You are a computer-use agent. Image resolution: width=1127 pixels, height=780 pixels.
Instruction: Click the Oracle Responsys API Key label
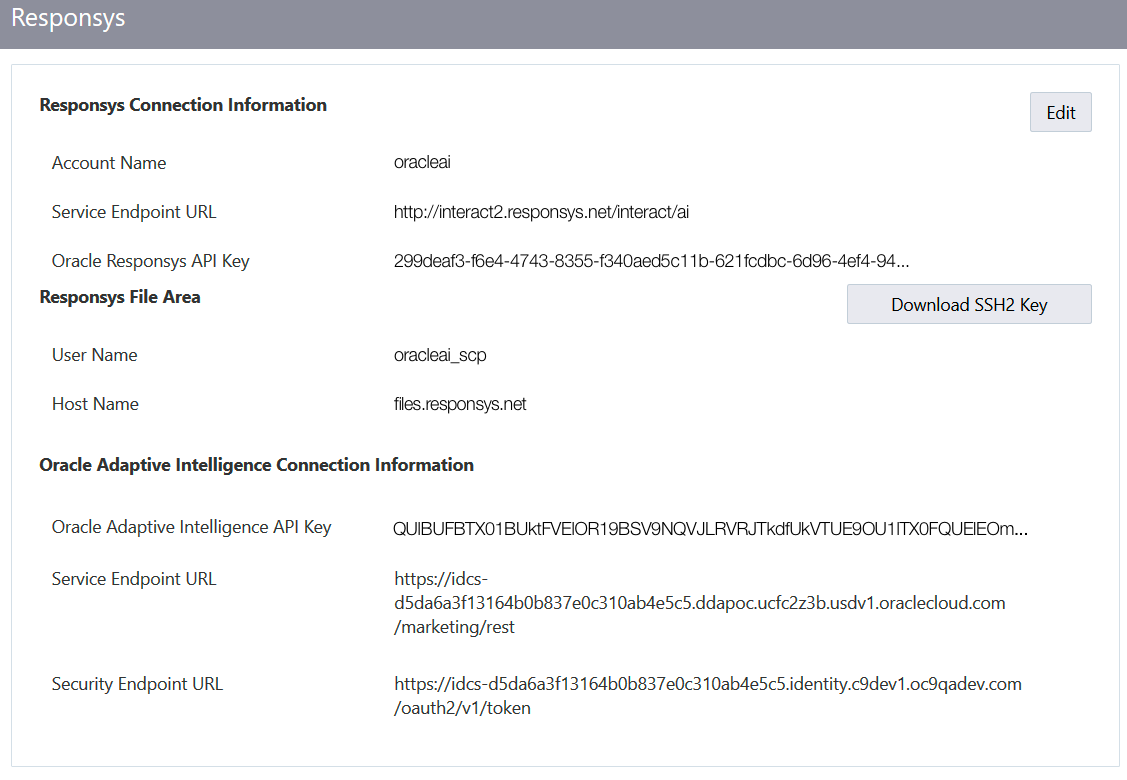150,261
